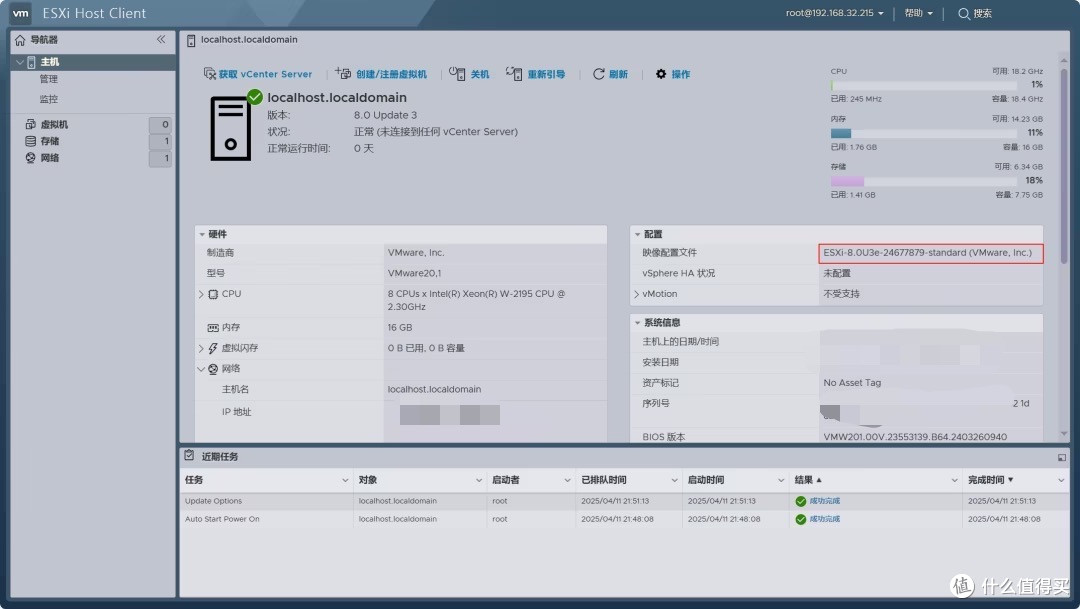Click the 操作 gear icon

pyautogui.click(x=661, y=73)
